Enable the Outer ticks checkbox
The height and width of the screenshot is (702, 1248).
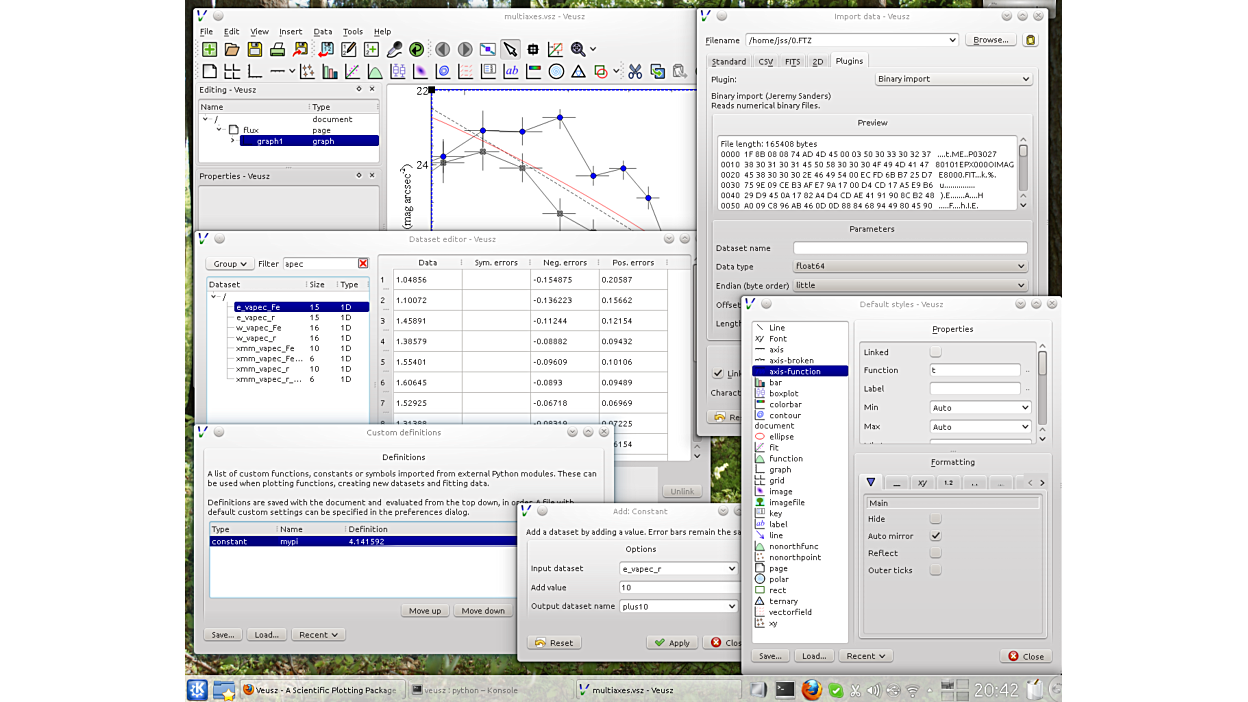point(935,570)
